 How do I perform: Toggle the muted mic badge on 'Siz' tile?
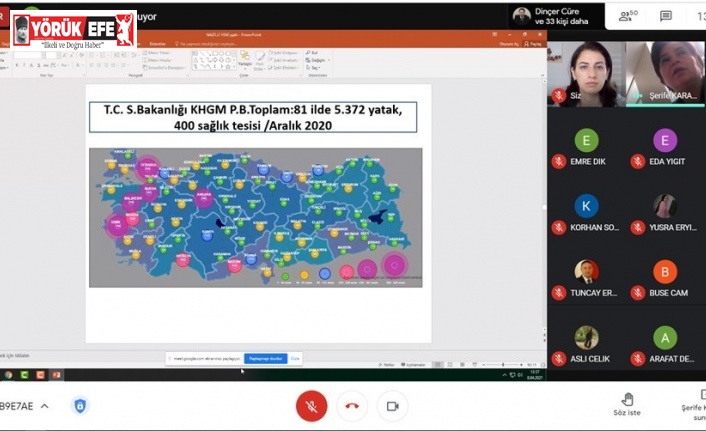558,96
